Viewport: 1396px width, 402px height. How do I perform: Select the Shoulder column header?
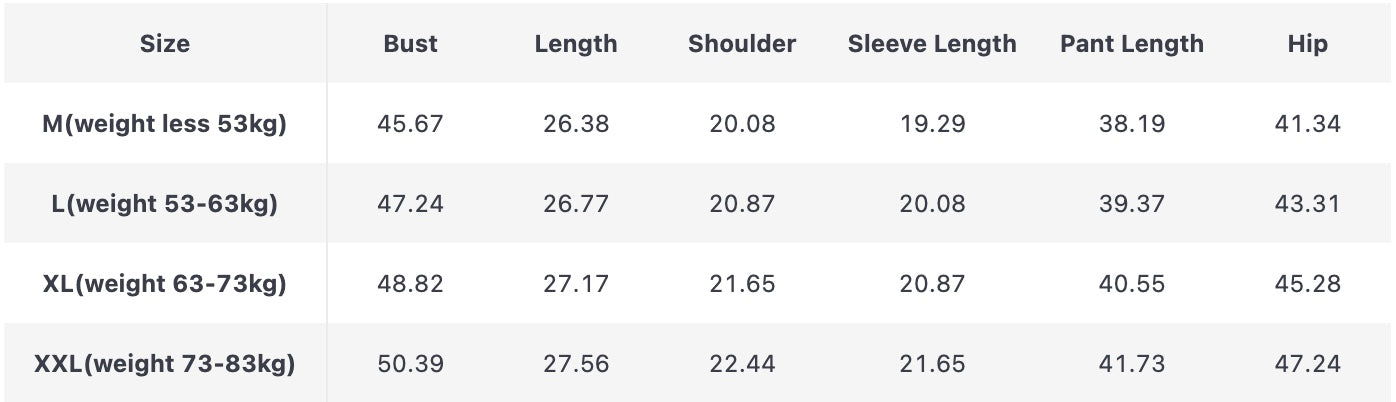click(742, 44)
